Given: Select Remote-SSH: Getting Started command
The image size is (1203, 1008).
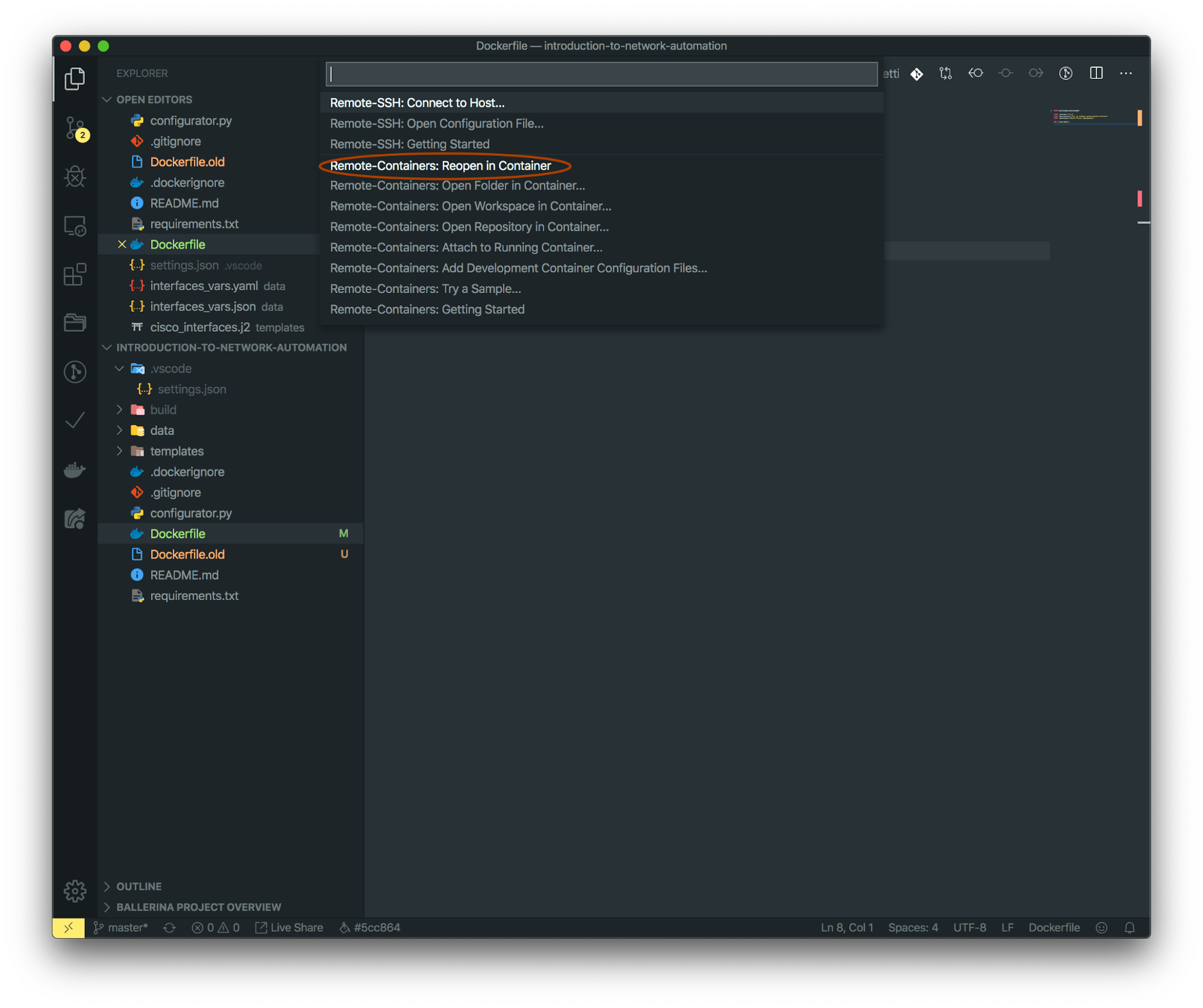Looking at the screenshot, I should (x=602, y=144).
